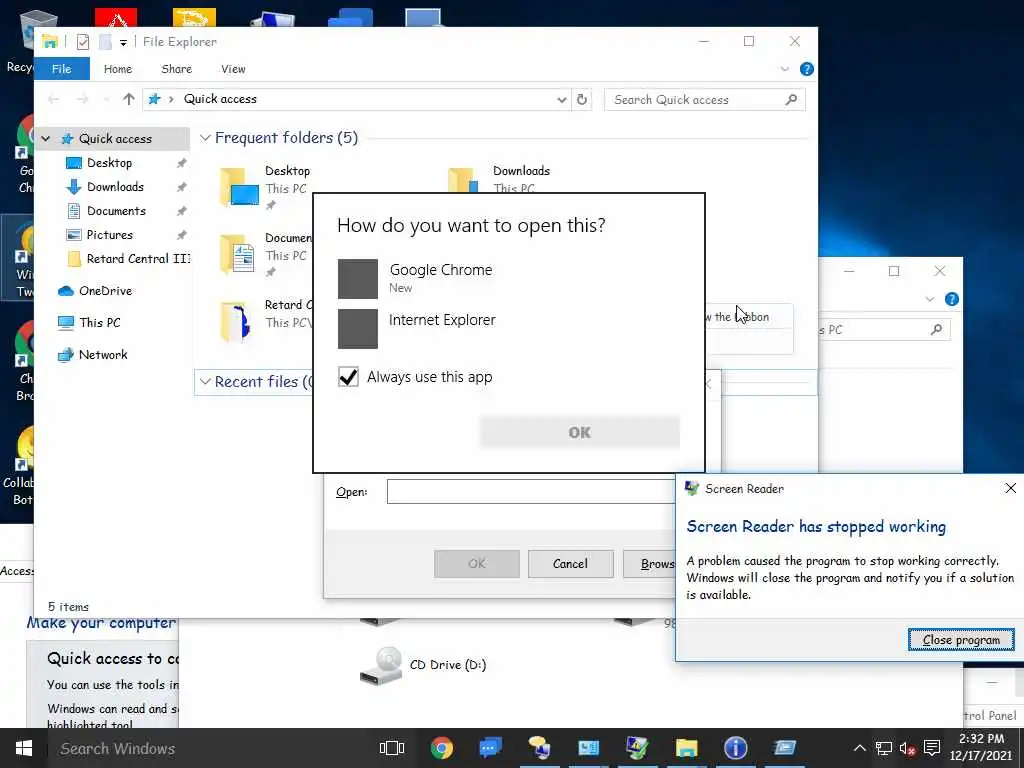Open Task View in the taskbar

pos(392,748)
